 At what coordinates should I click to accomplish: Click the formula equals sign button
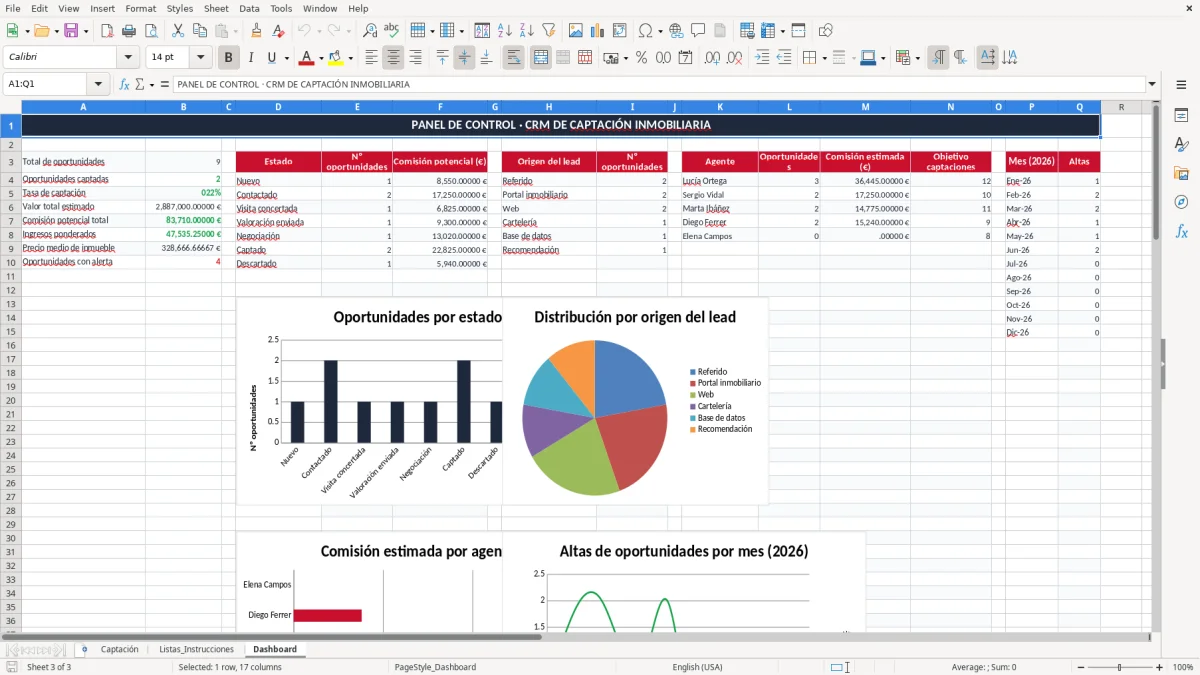click(x=165, y=85)
